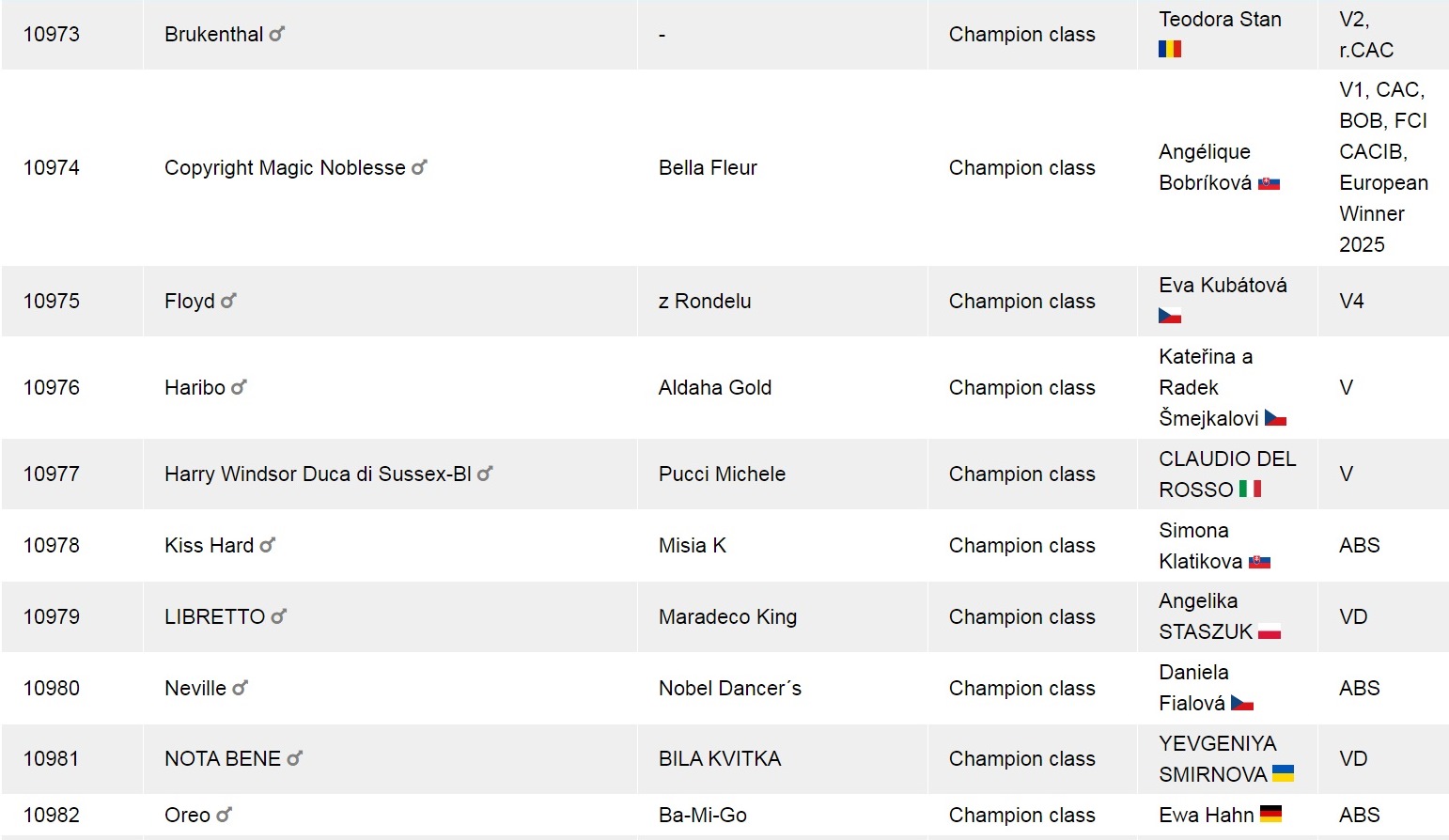Image resolution: width=1449 pixels, height=840 pixels.
Task: Select catalog number 10981
Action: [x=52, y=758]
